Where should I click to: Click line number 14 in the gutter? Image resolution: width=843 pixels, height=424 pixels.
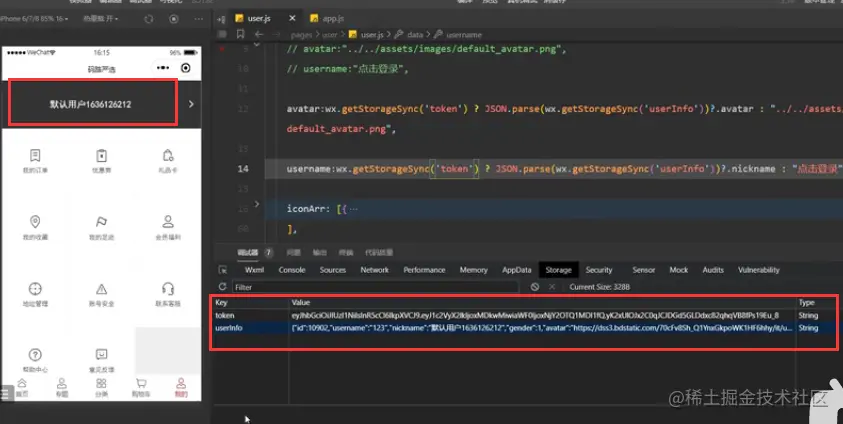coord(243,169)
